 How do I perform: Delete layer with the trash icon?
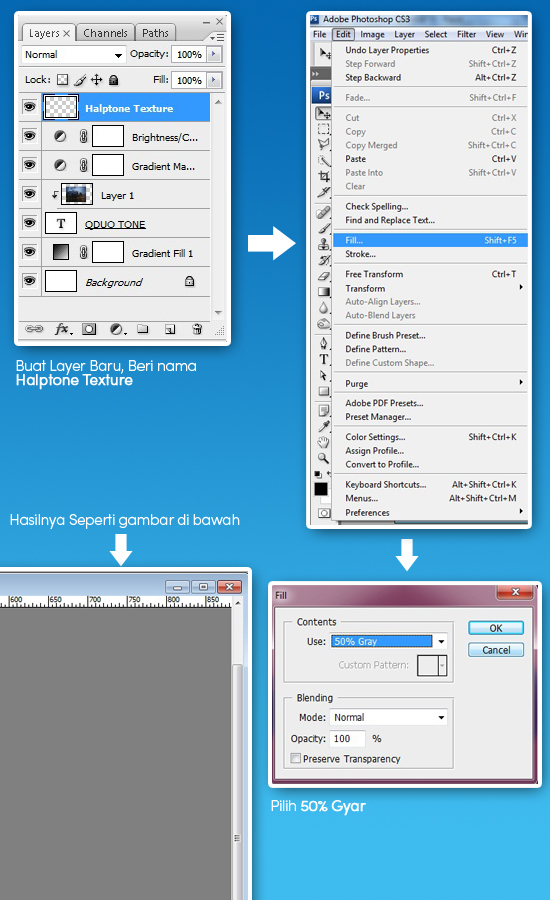click(x=197, y=329)
